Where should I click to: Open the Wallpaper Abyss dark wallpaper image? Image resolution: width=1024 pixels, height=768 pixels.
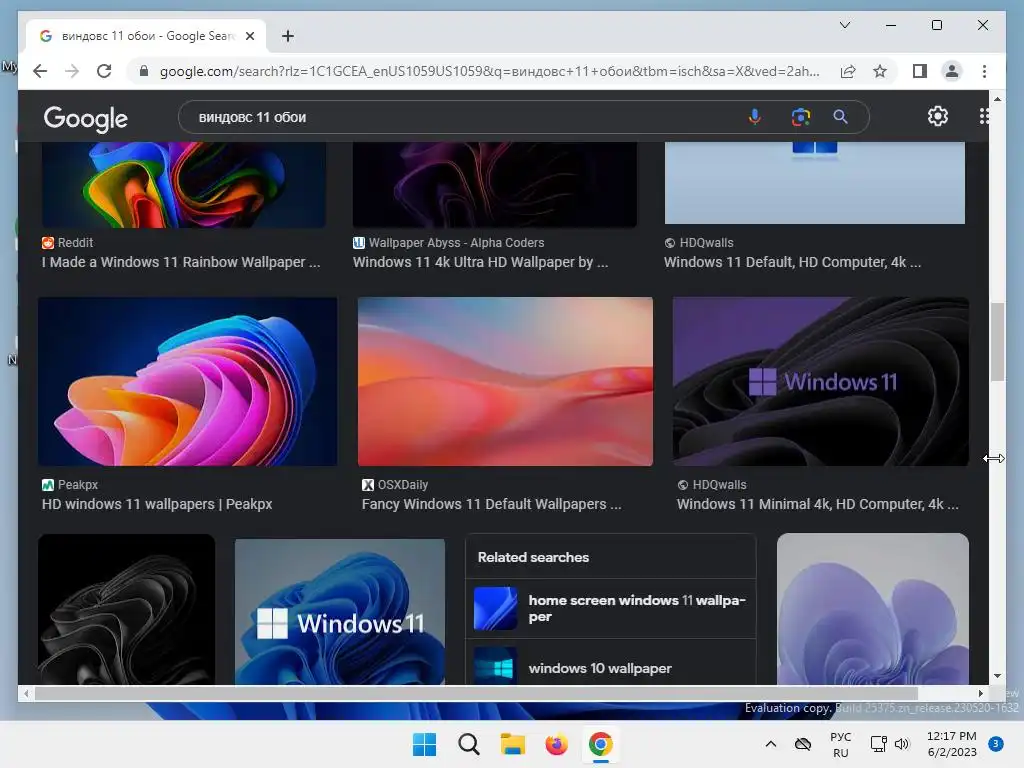point(494,185)
